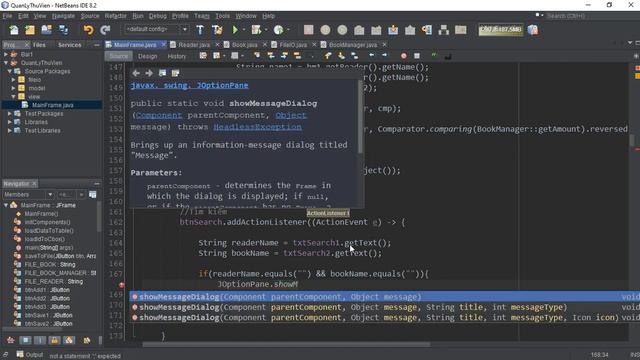The height and width of the screenshot is (360, 640).
Task: Open the Profile Project dropdown arrow
Action: (288, 30)
